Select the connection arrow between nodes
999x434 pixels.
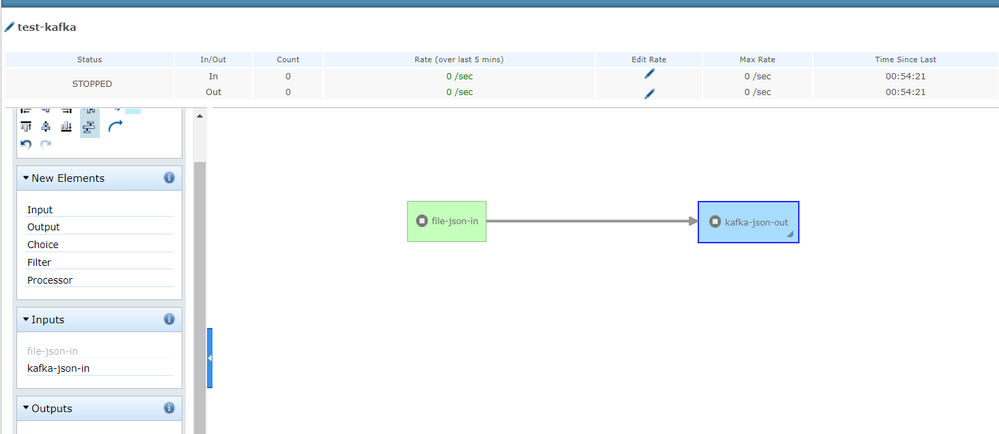[x=593, y=221]
